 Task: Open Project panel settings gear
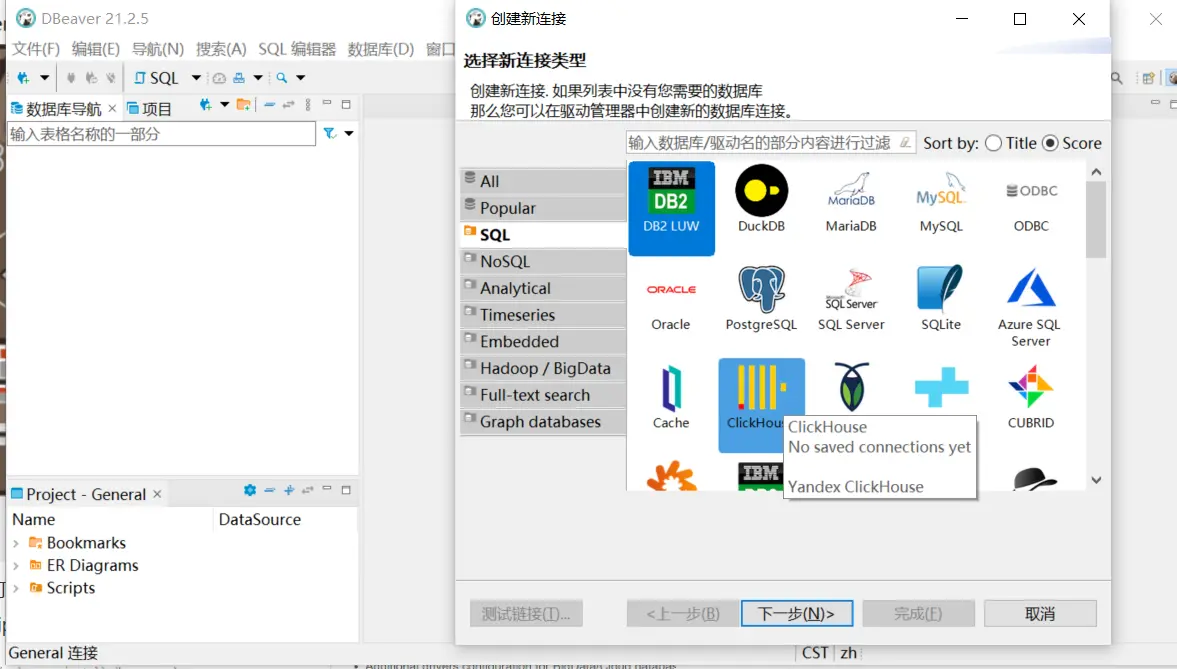click(250, 490)
